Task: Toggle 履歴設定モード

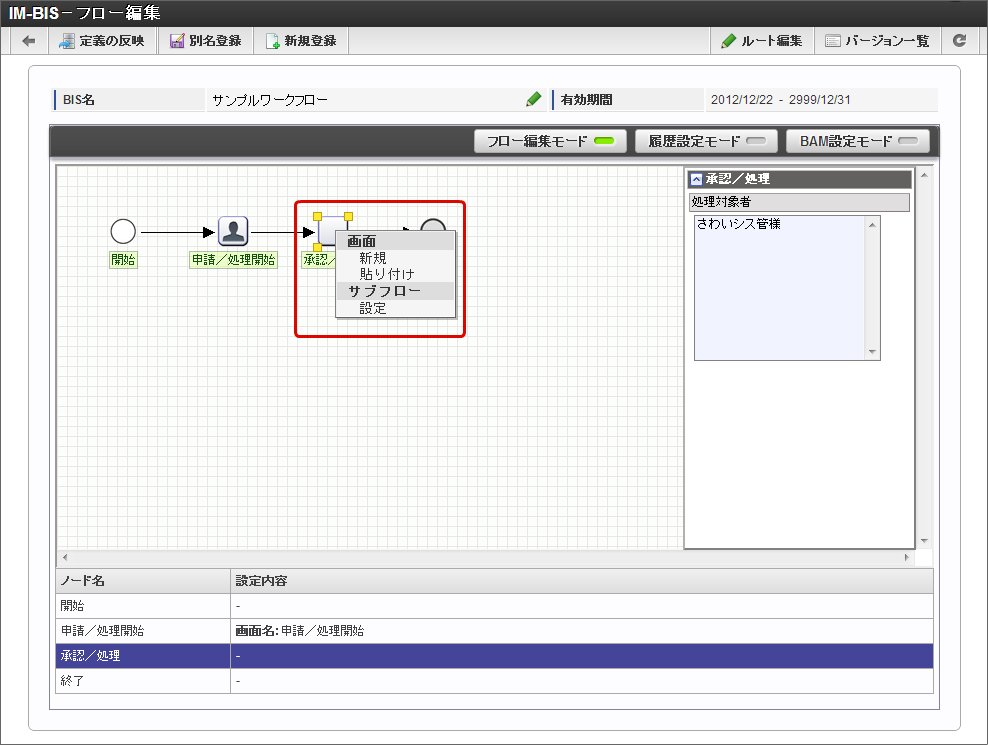Action: (x=706, y=141)
